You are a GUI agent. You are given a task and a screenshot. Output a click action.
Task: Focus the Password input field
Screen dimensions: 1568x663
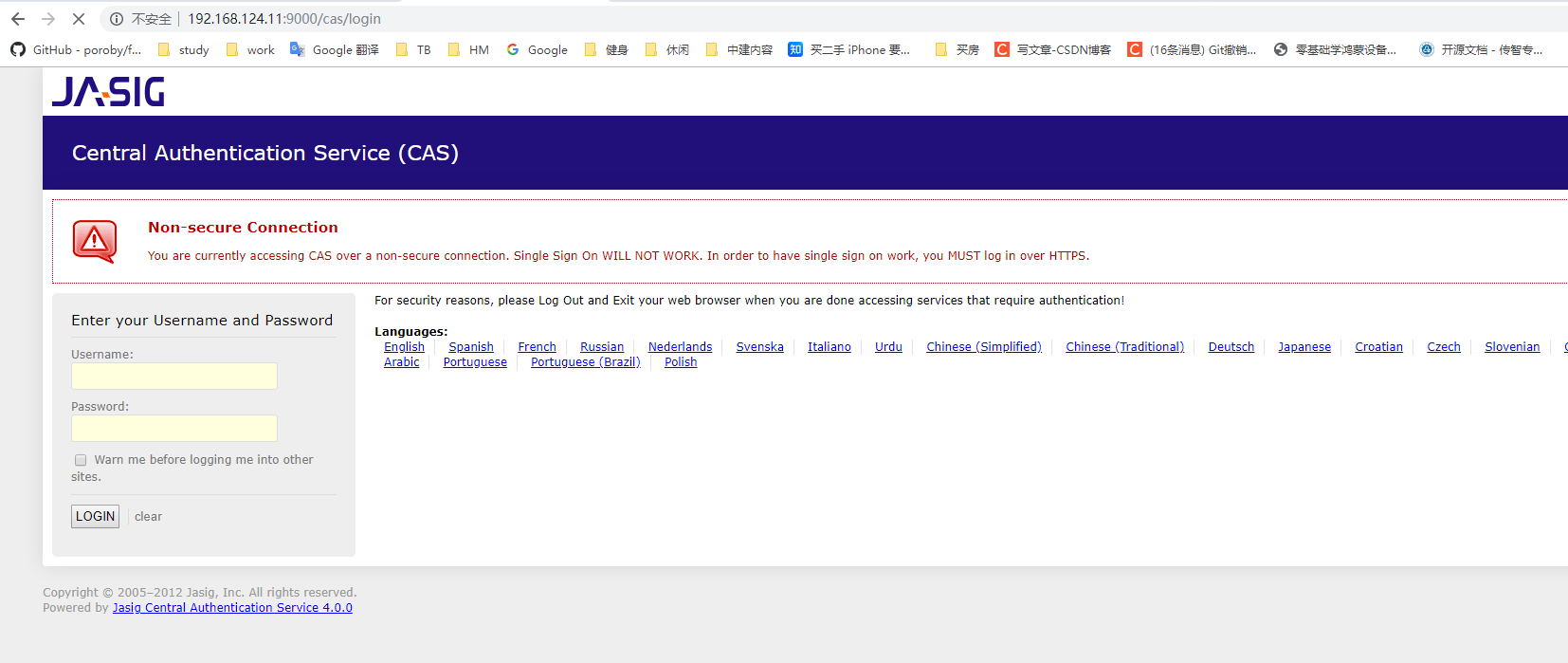coord(174,428)
